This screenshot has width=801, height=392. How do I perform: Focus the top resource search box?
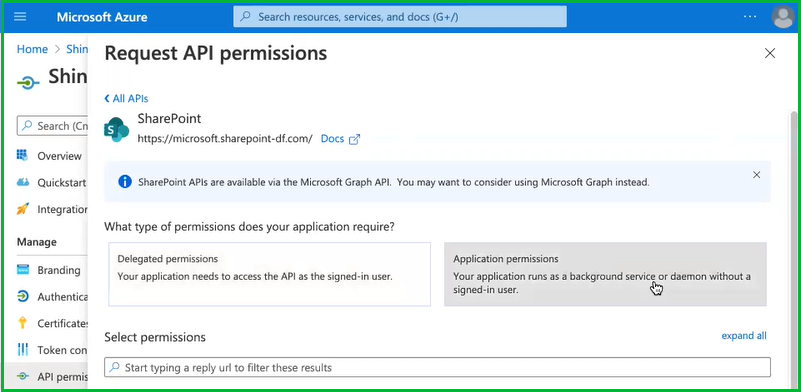point(400,17)
